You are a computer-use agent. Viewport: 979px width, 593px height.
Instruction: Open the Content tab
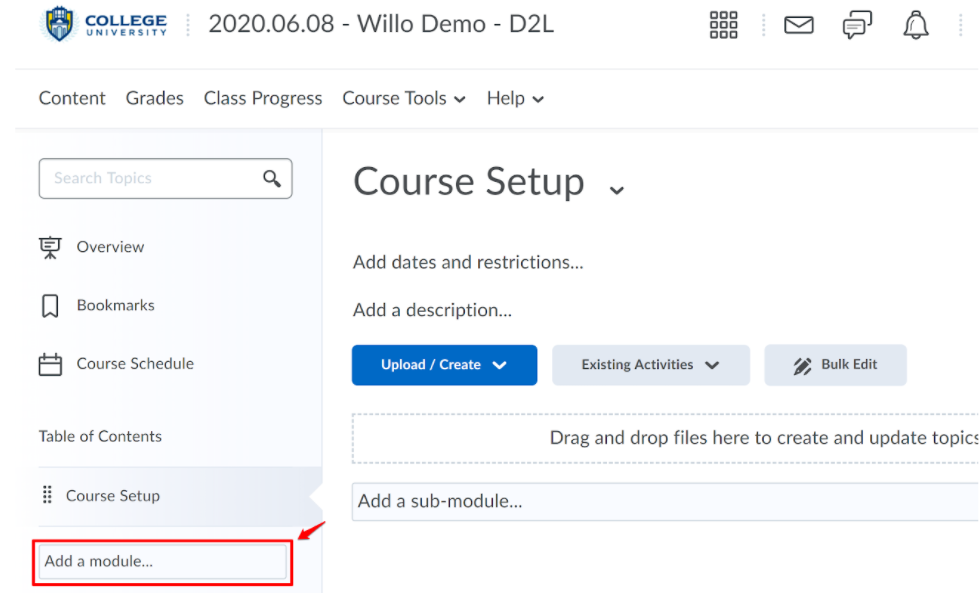(72, 99)
